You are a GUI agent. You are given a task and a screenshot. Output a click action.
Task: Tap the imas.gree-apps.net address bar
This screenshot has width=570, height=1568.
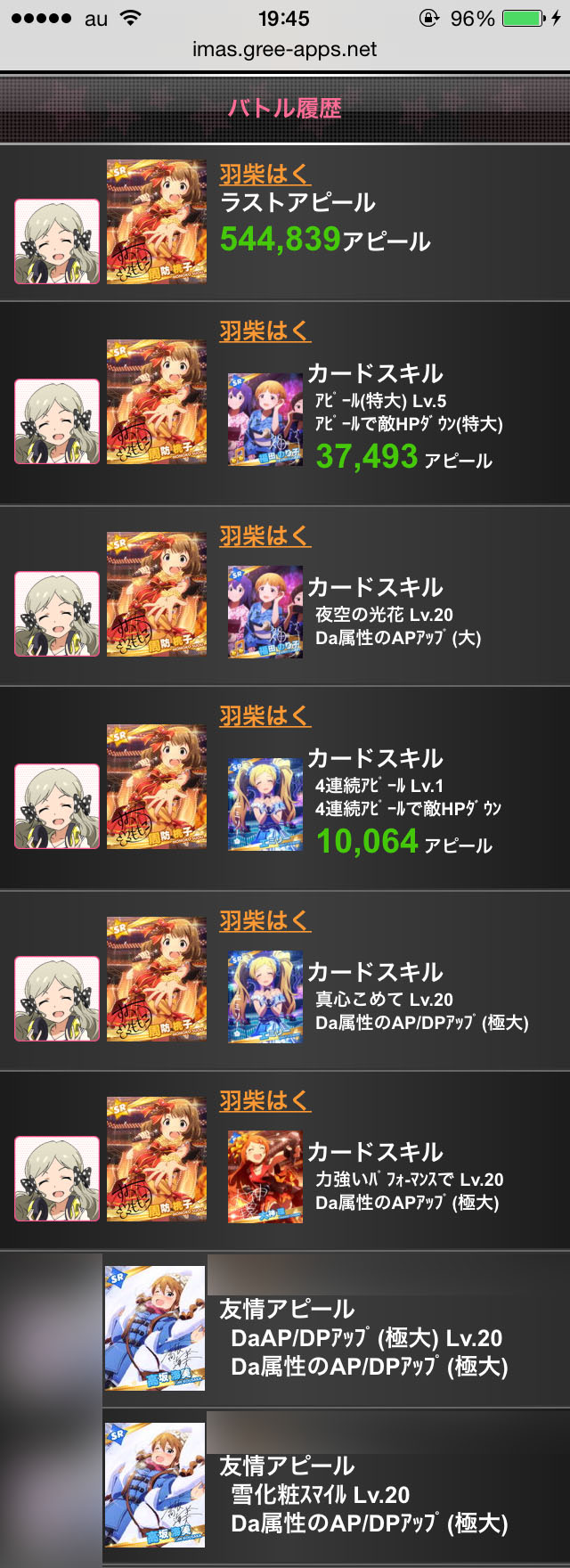pos(285,50)
